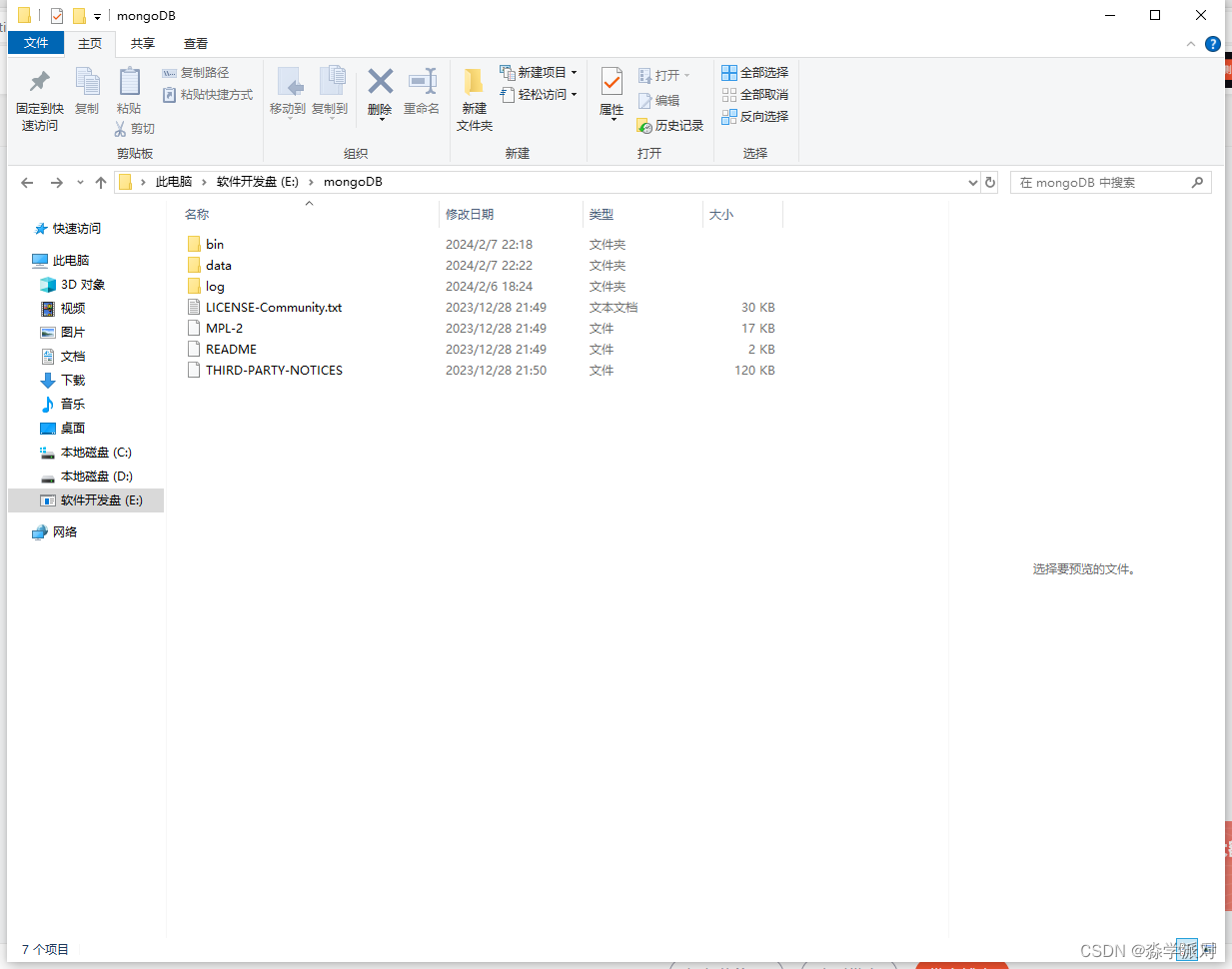This screenshot has height=969, width=1232.
Task: Click the Paste icon
Action: (x=129, y=88)
